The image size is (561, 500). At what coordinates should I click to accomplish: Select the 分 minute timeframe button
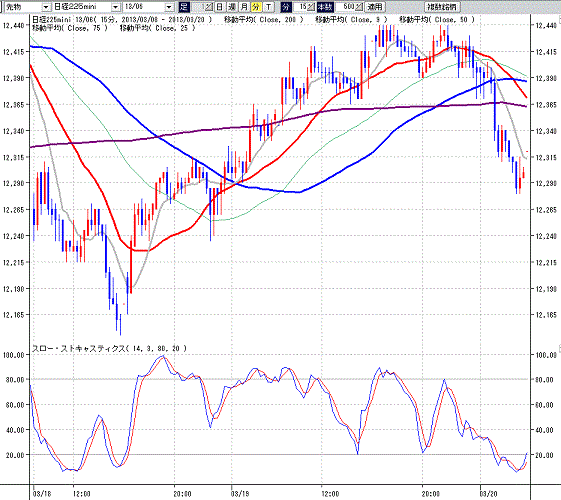coord(256,7)
